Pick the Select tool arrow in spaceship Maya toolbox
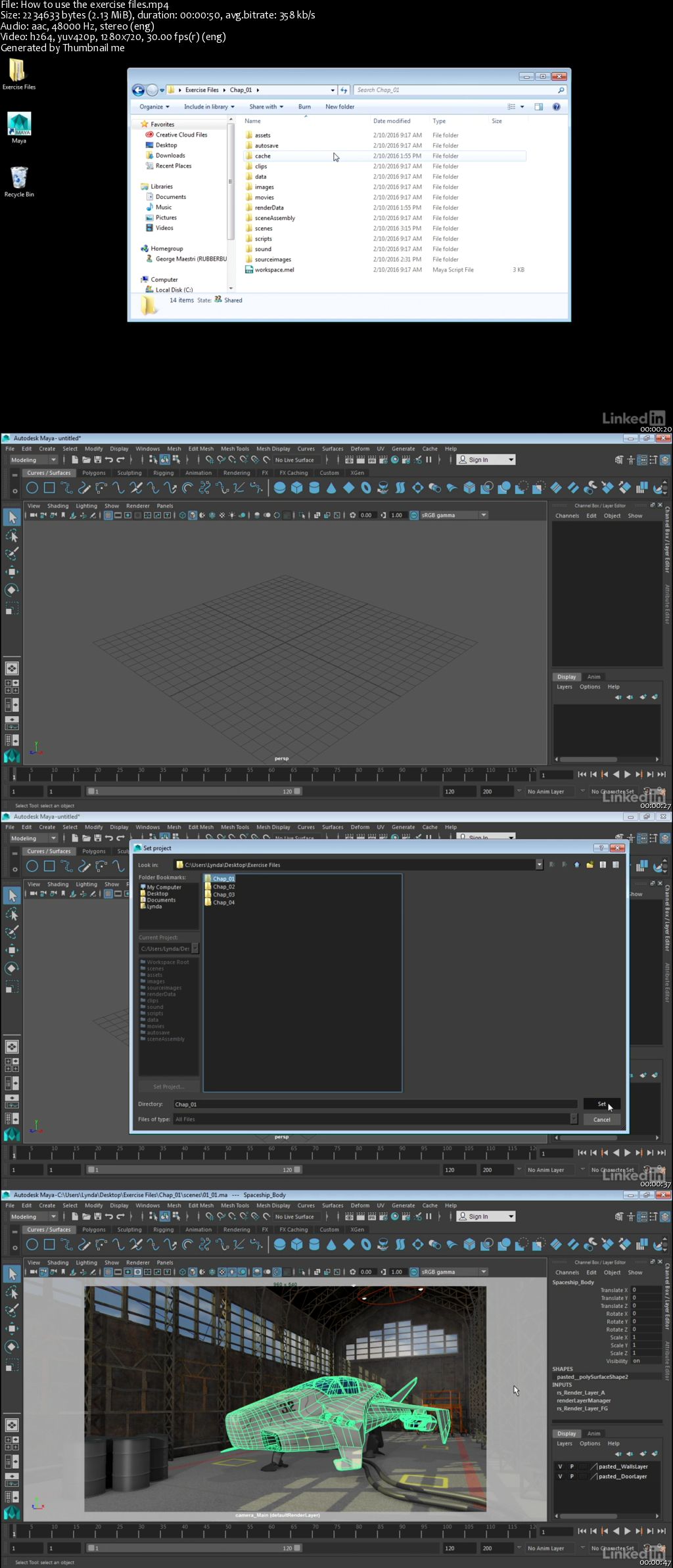673x1568 pixels. [x=12, y=1274]
